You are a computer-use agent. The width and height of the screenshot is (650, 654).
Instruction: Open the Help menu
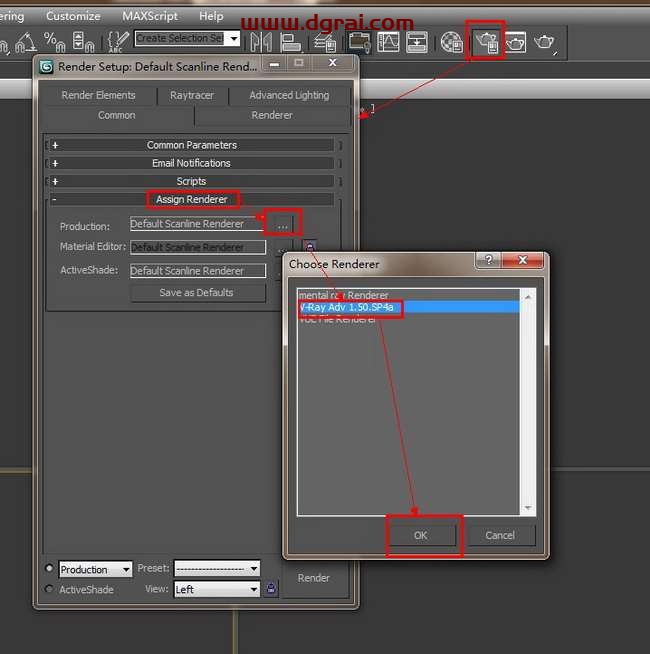[x=211, y=16]
